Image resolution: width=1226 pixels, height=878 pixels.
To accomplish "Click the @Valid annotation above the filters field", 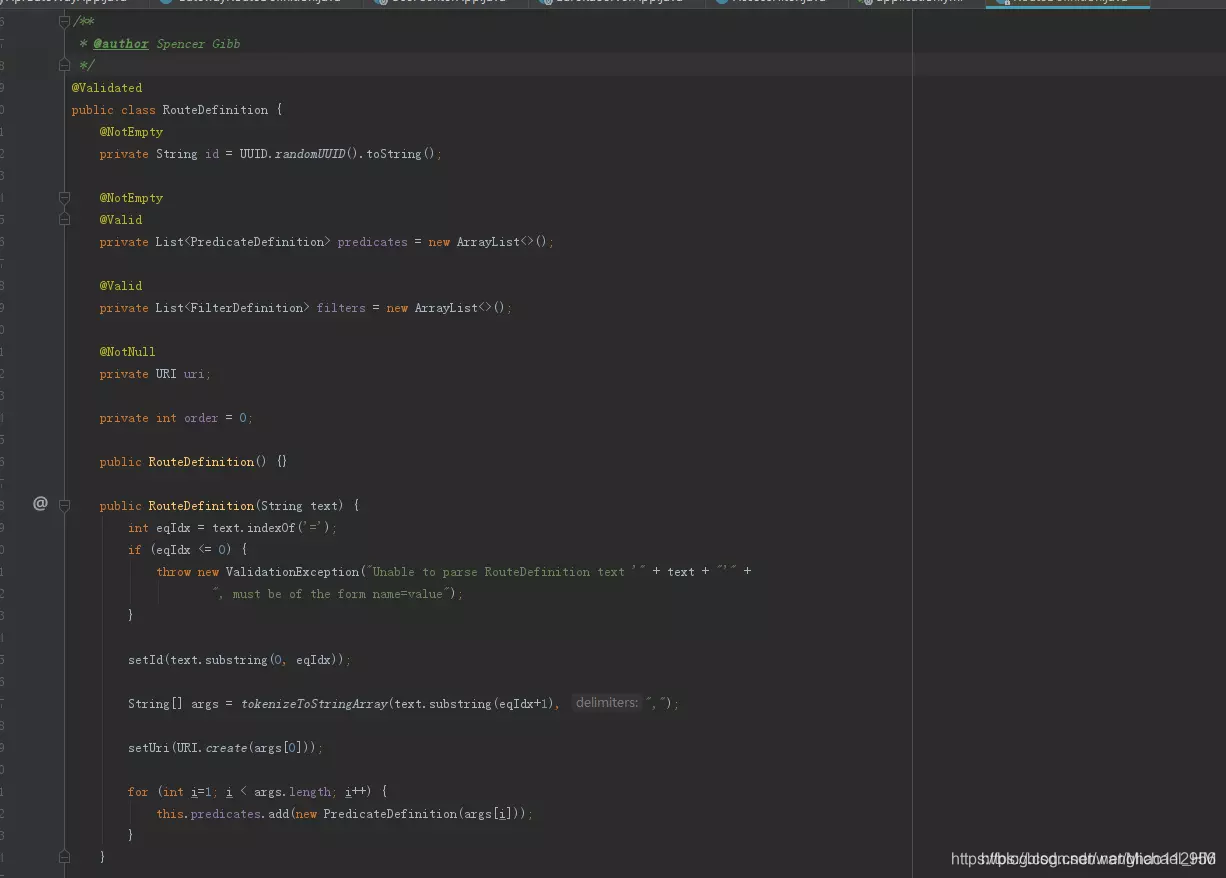I will tap(121, 286).
